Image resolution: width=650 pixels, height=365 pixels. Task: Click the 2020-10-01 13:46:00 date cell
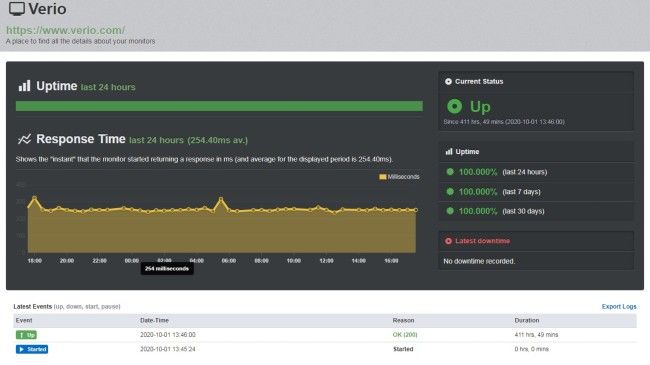(x=168, y=335)
